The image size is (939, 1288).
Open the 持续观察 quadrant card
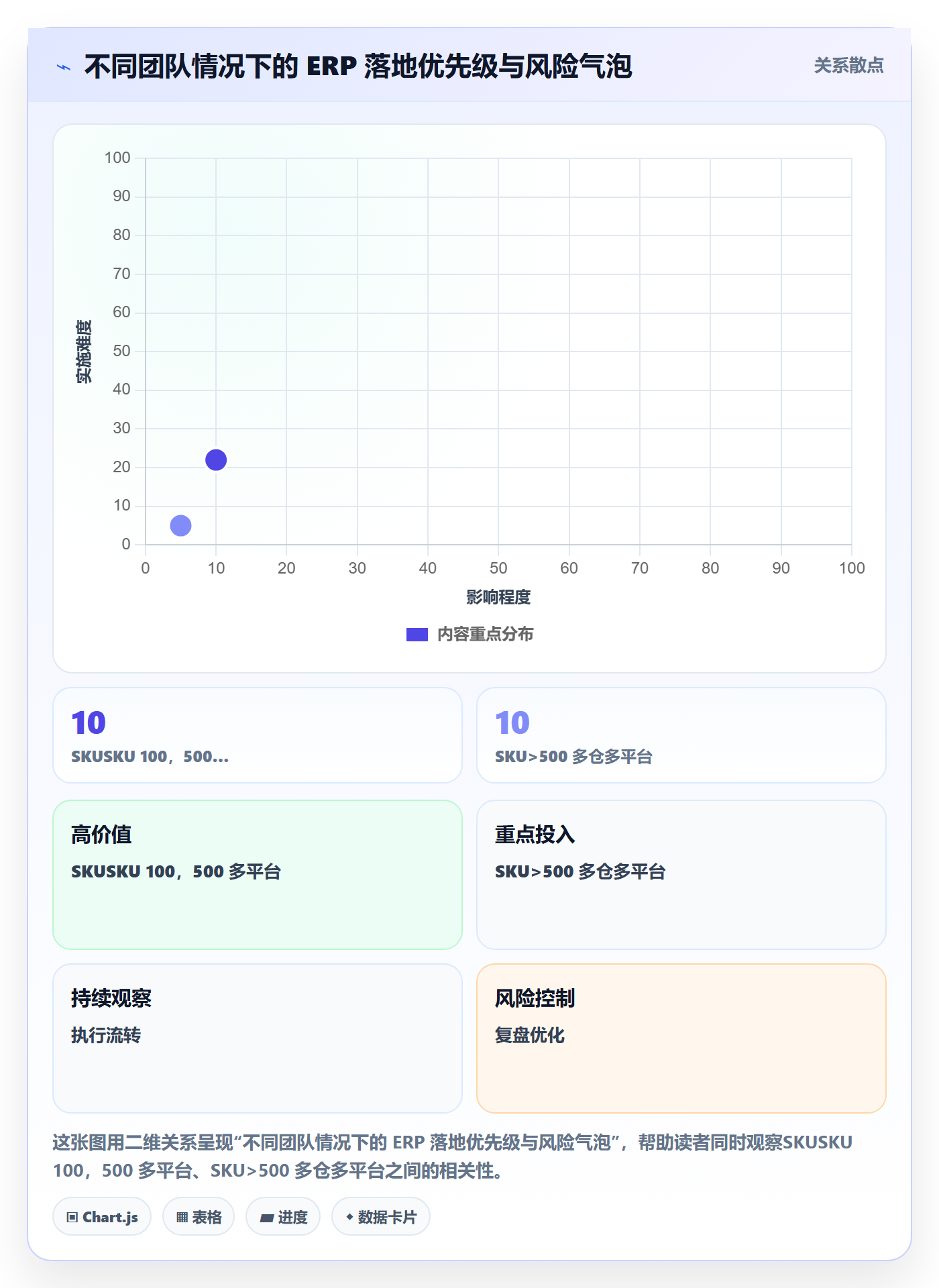click(x=258, y=1038)
